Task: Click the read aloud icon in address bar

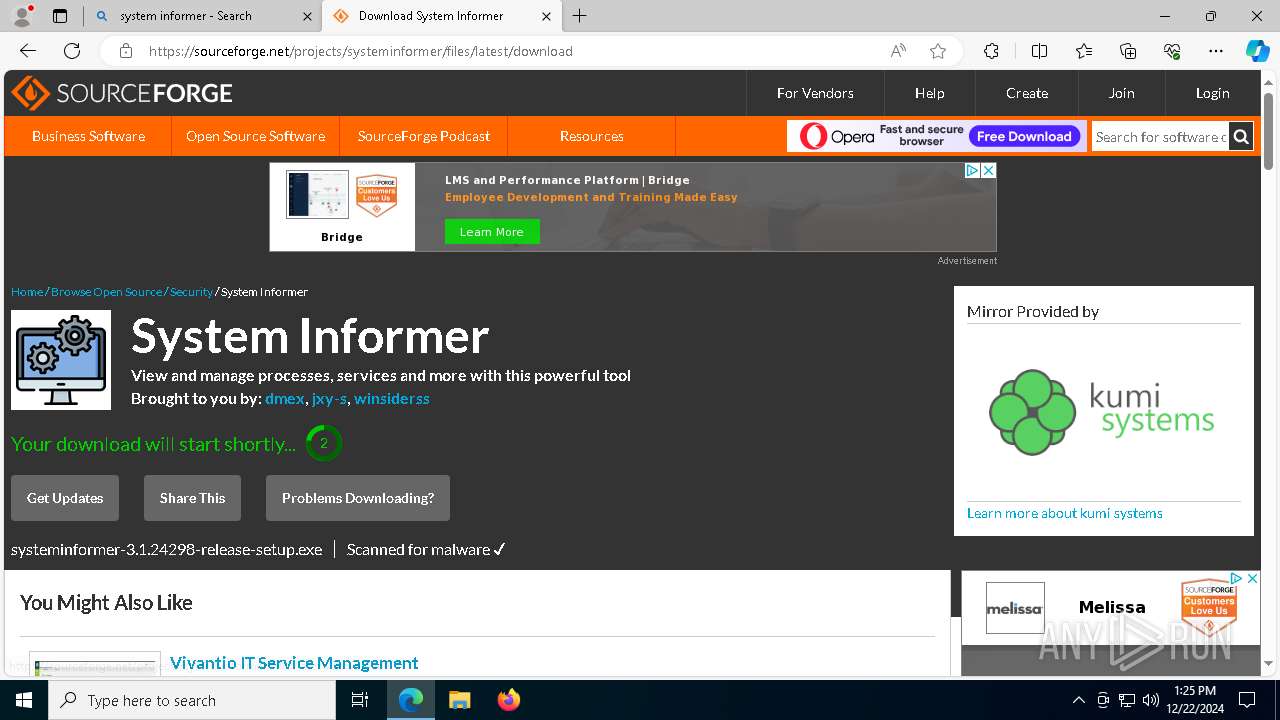Action: pos(898,51)
